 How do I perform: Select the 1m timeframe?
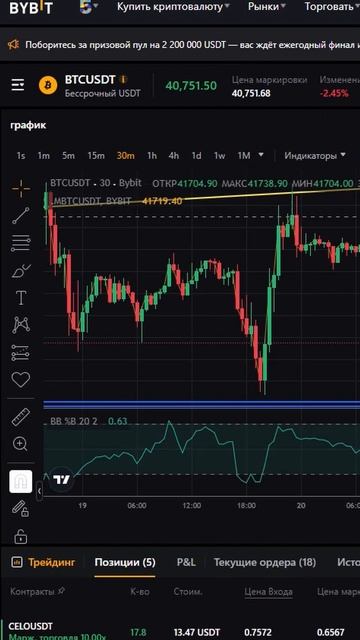(44, 156)
